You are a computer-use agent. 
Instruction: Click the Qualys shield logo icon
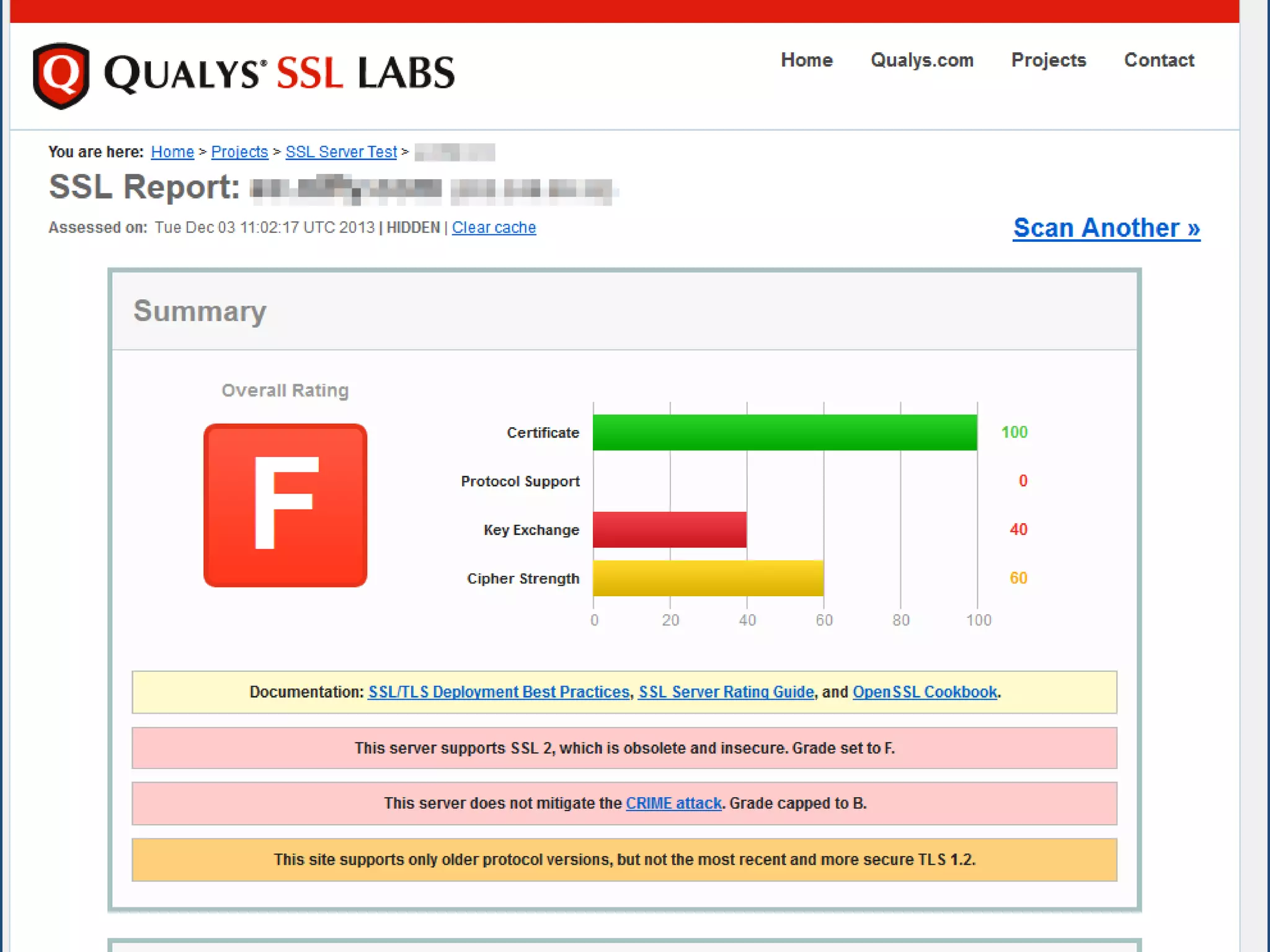(61, 75)
